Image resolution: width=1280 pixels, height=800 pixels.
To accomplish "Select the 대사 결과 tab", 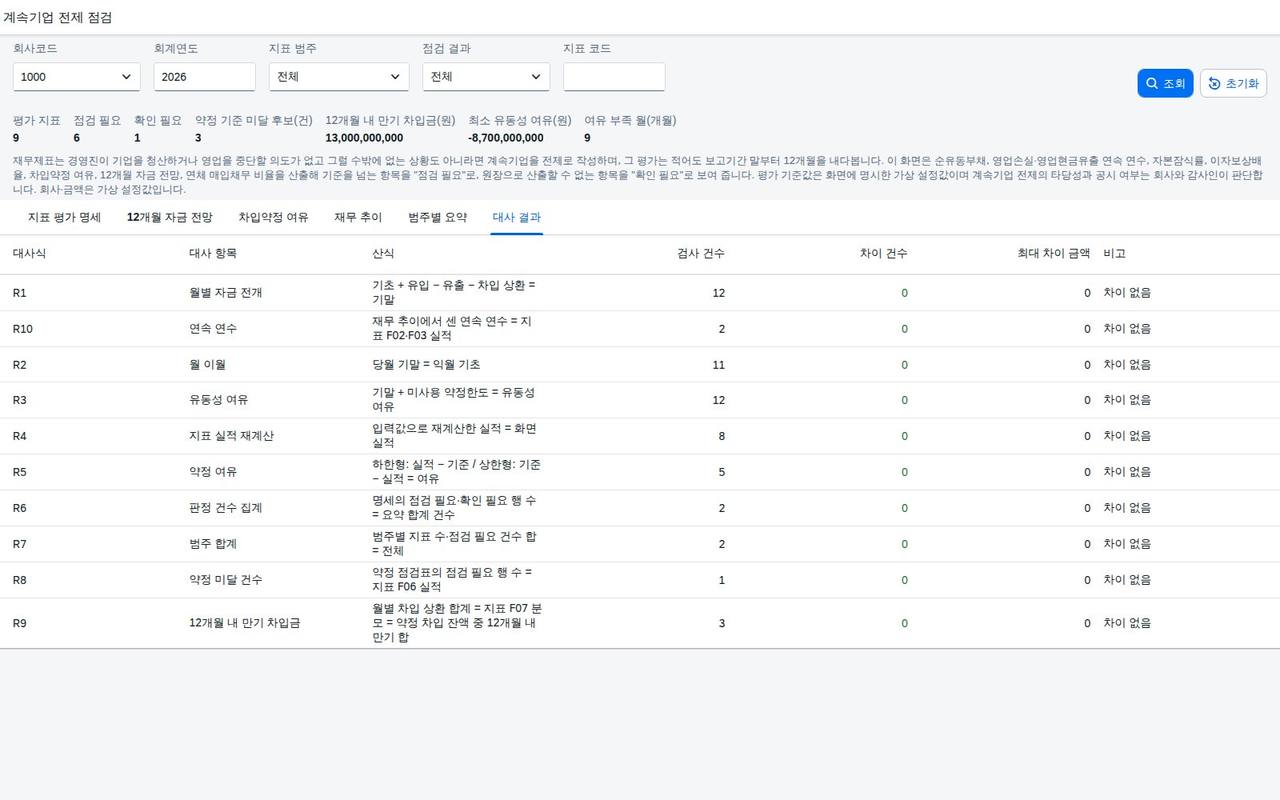I will tap(517, 217).
